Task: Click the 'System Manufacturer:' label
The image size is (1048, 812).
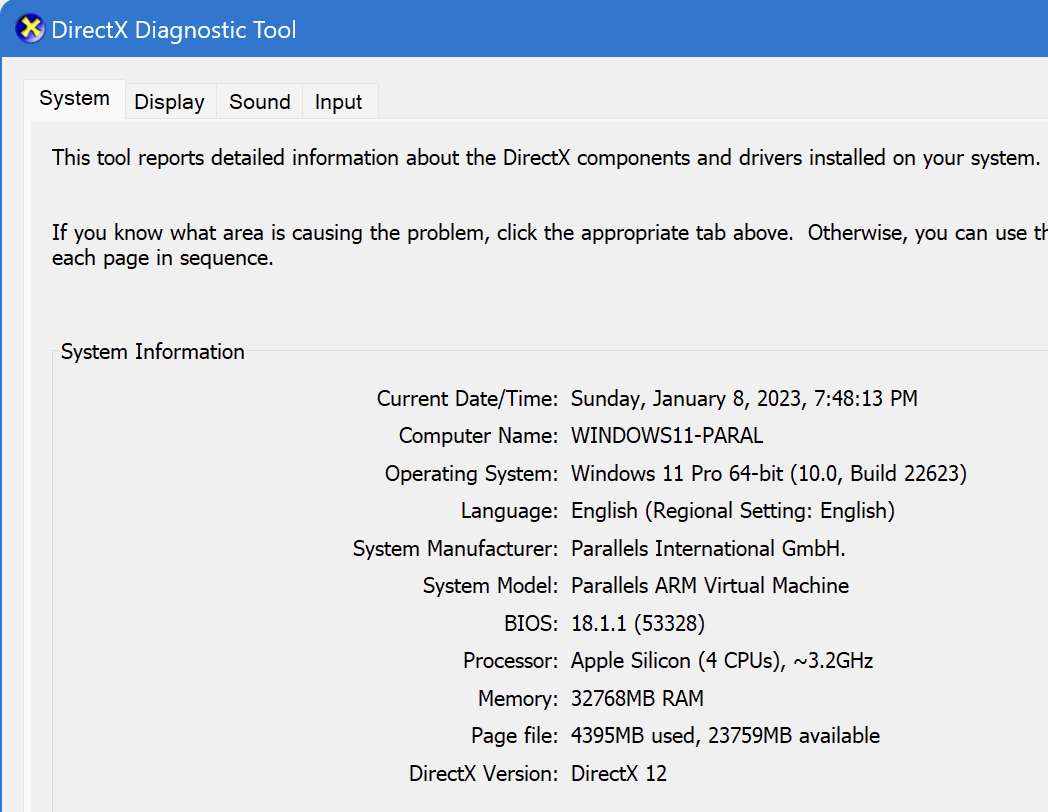Action: click(455, 549)
